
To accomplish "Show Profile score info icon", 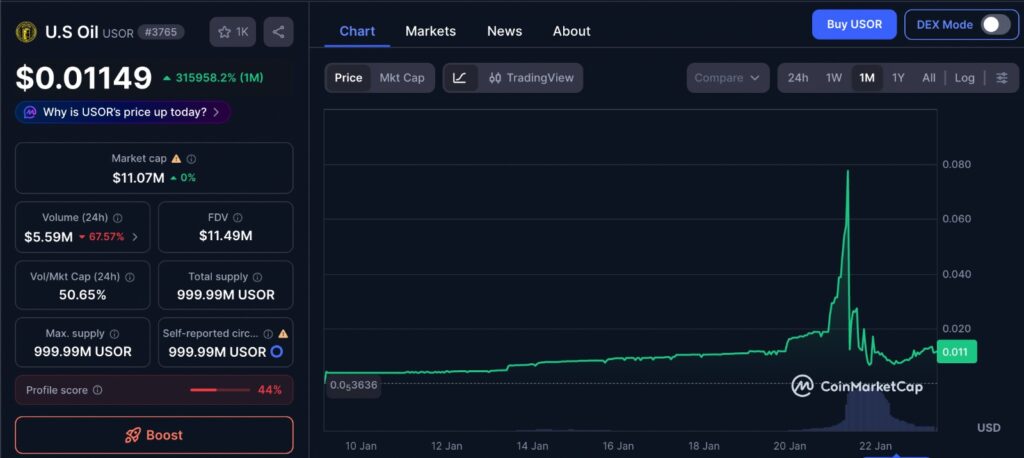I will pos(97,390).
